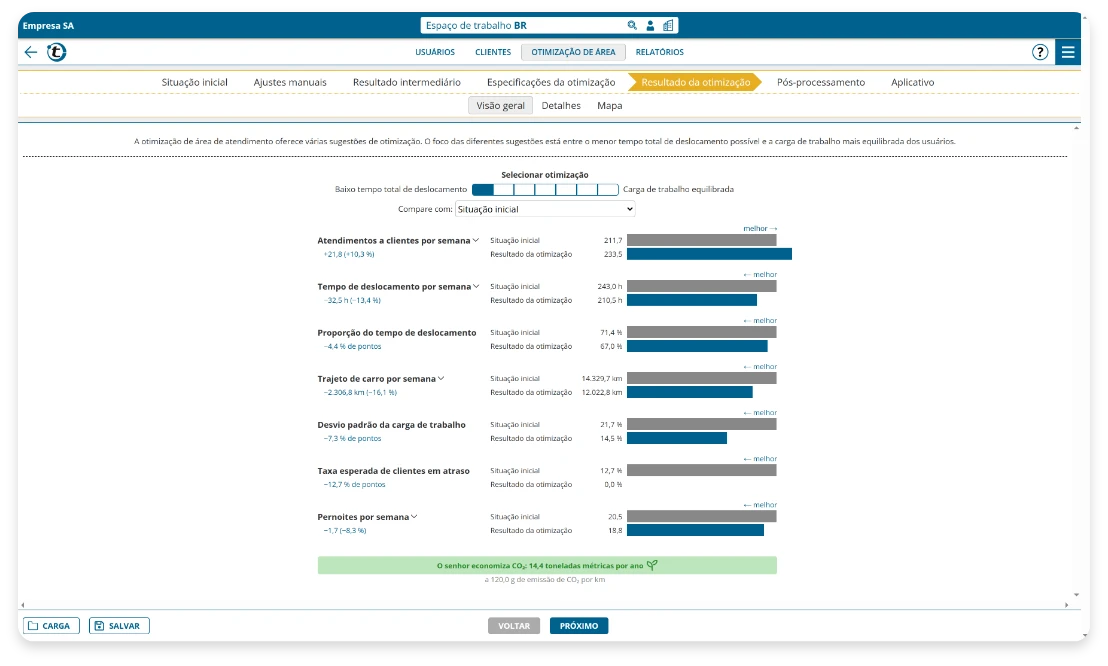Go back using the left arrow icon
1108x666 pixels.
click(30, 52)
